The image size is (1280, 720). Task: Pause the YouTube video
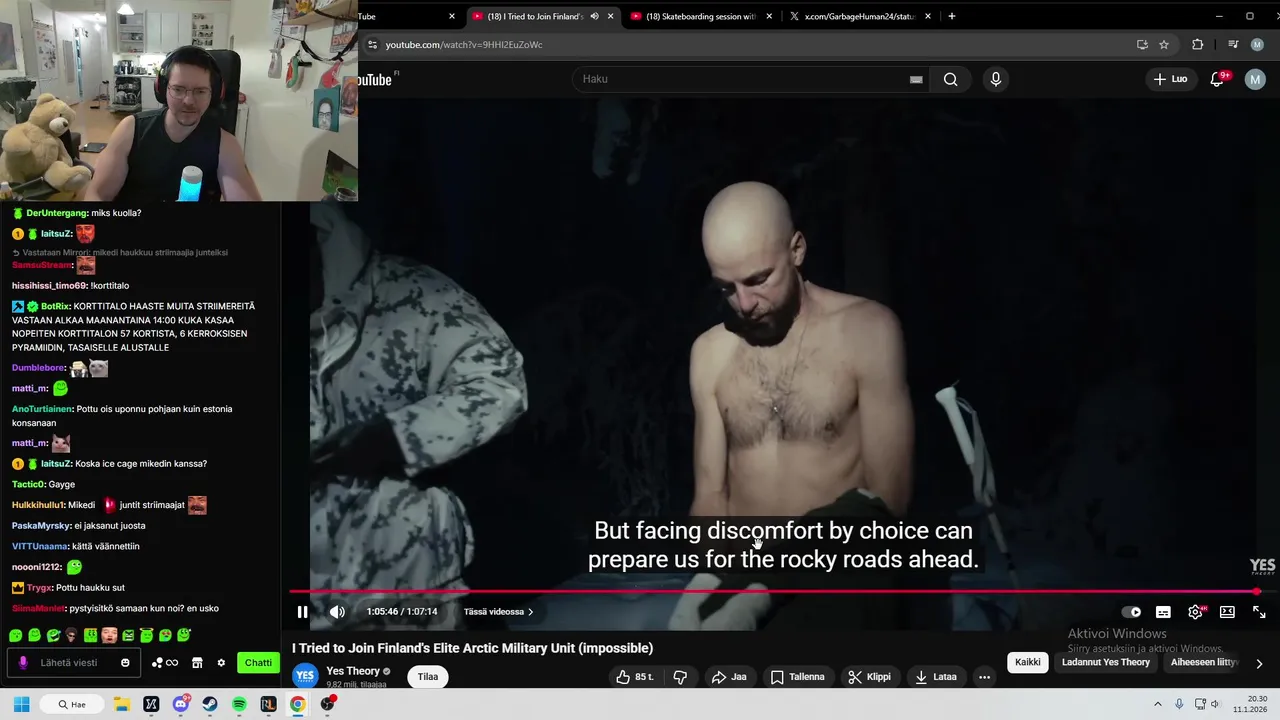302,612
